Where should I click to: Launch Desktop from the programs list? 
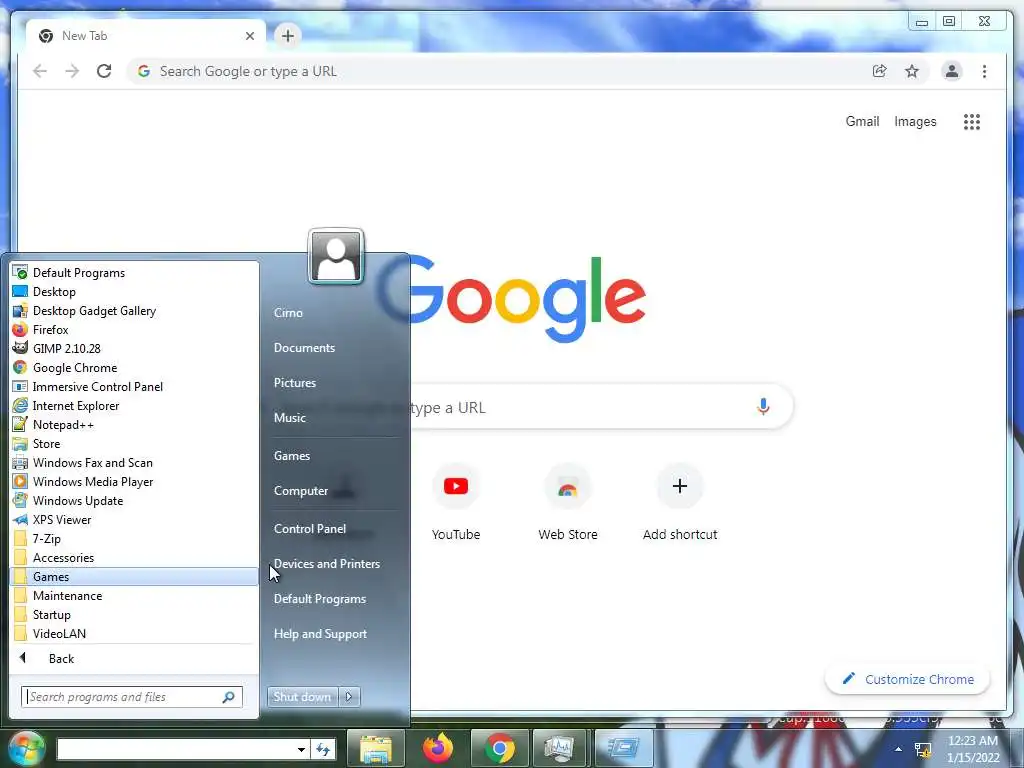135,292
